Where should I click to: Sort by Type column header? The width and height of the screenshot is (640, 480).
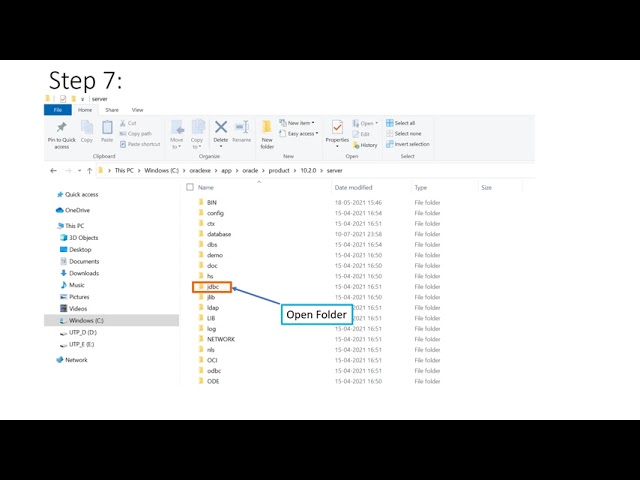click(x=421, y=187)
